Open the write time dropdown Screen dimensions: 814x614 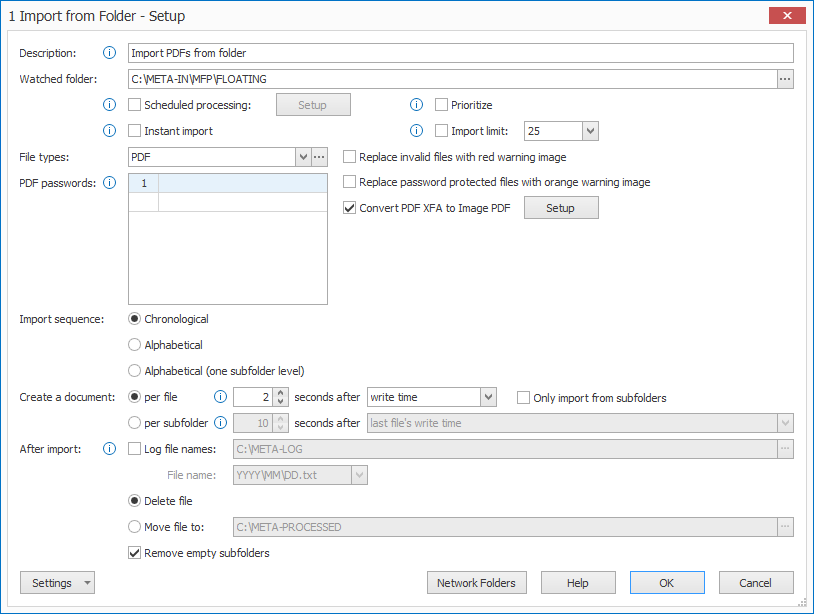tap(488, 397)
